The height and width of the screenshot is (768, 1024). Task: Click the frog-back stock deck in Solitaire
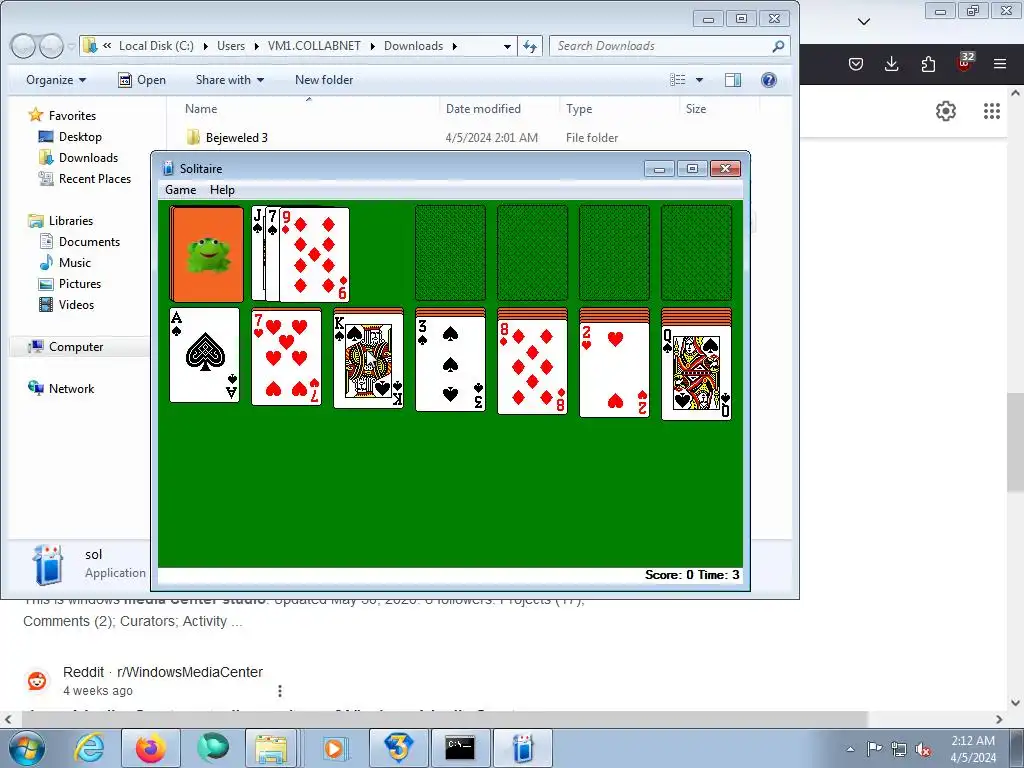[206, 254]
